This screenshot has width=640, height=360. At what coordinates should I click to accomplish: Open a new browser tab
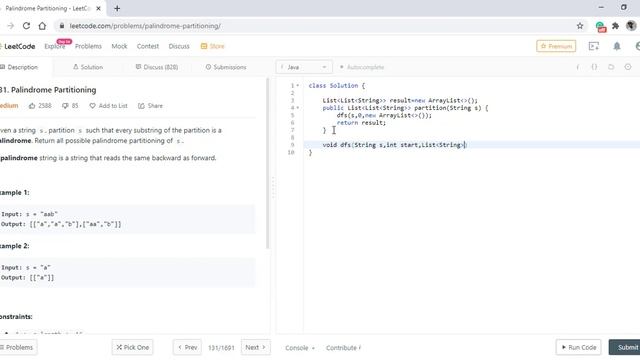[x=117, y=8]
